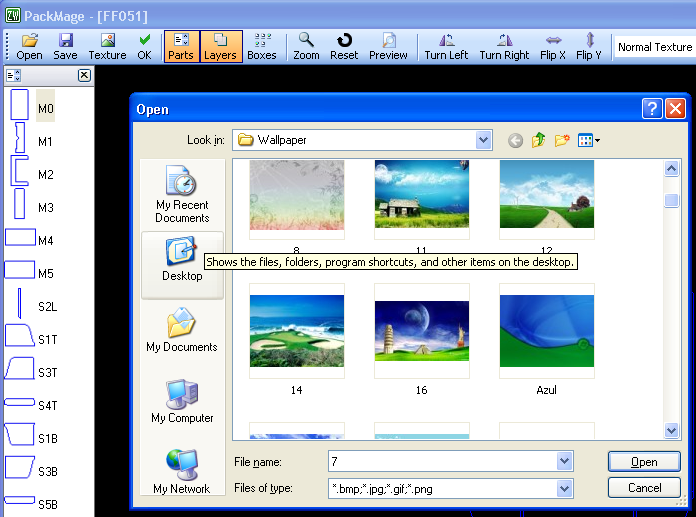The width and height of the screenshot is (696, 517).
Task: Create a new folder icon
Action: coord(562,140)
